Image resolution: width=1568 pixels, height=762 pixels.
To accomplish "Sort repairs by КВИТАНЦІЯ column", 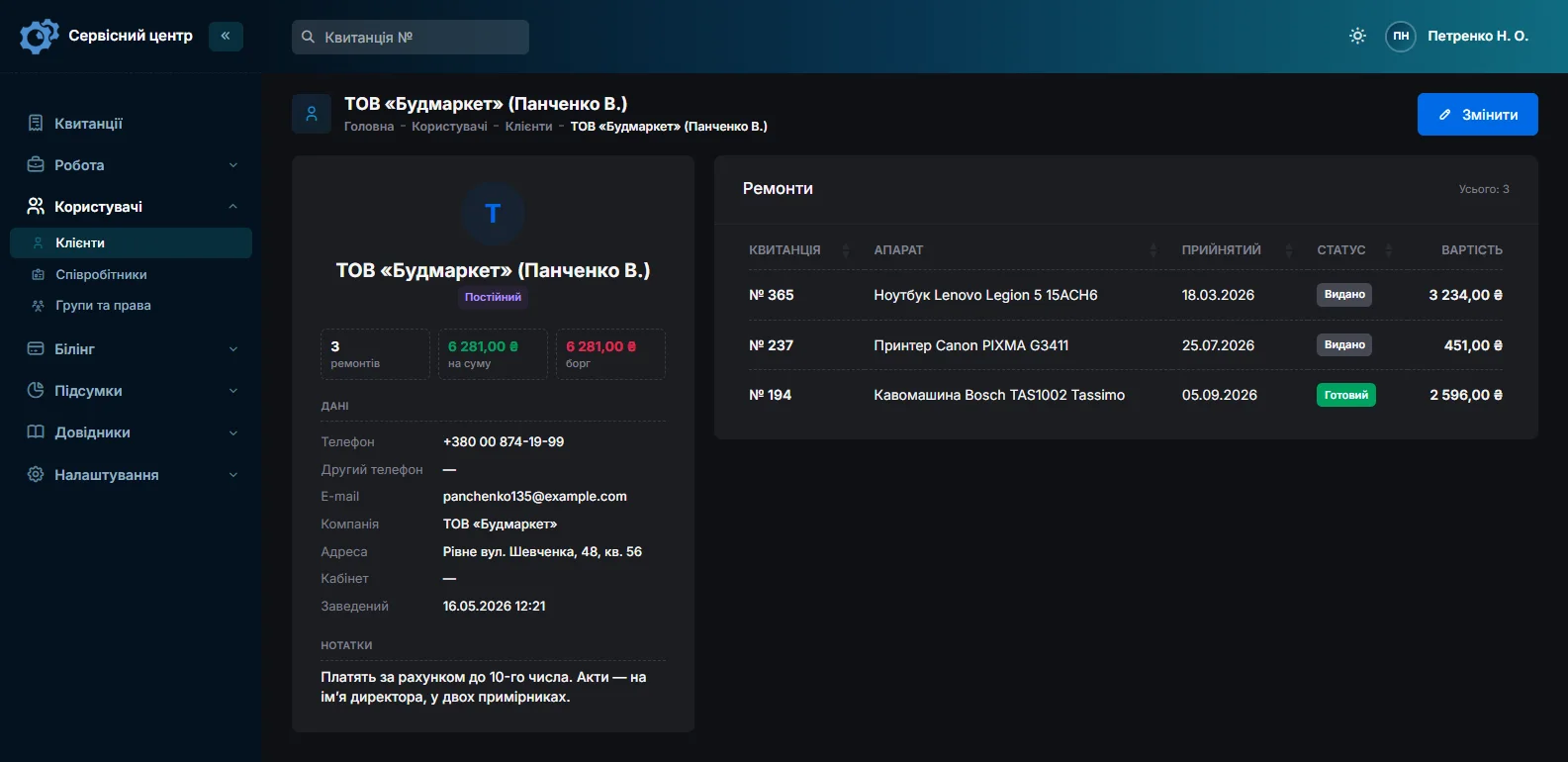I will pos(799,250).
